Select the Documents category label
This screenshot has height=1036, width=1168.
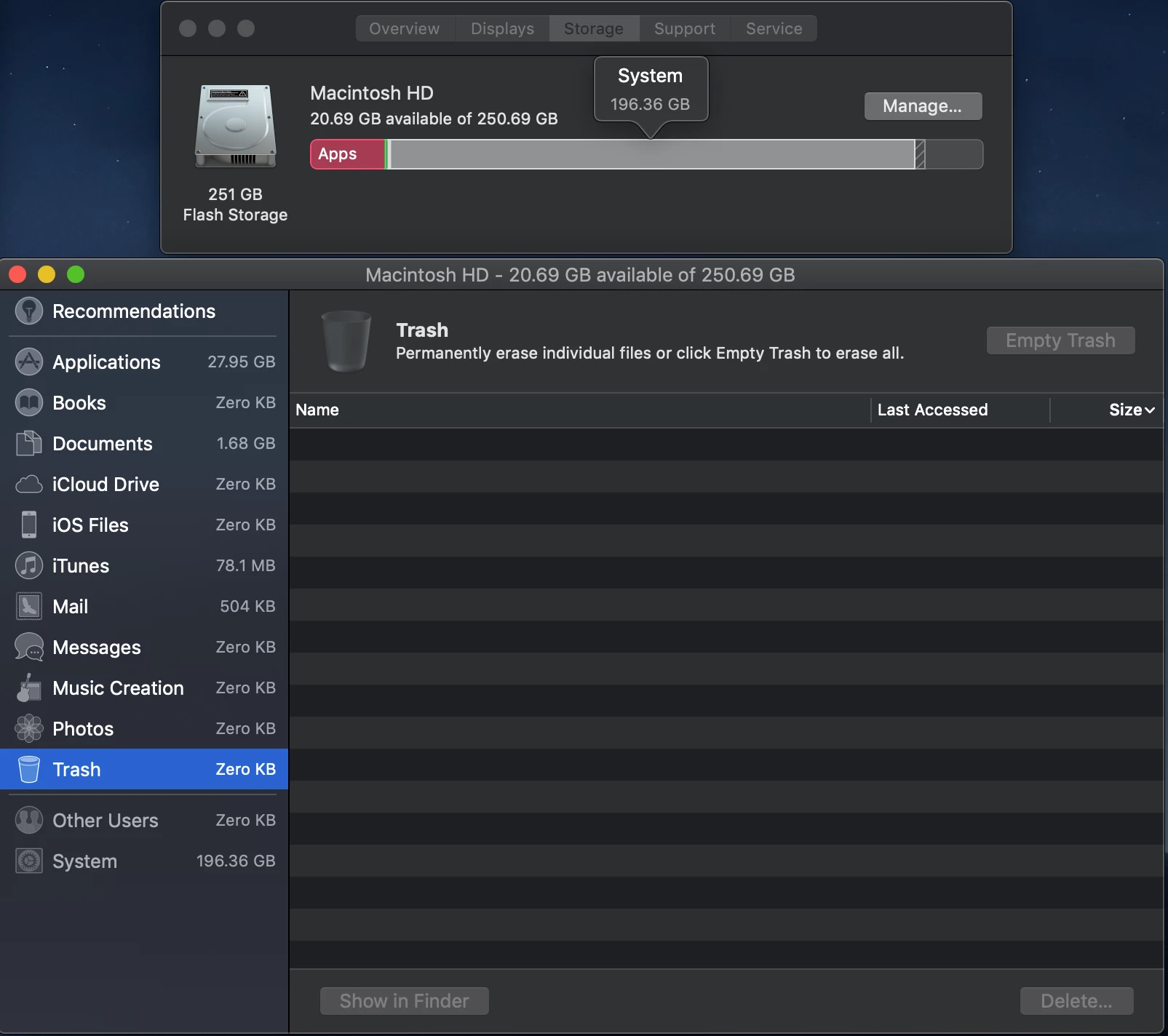point(103,443)
